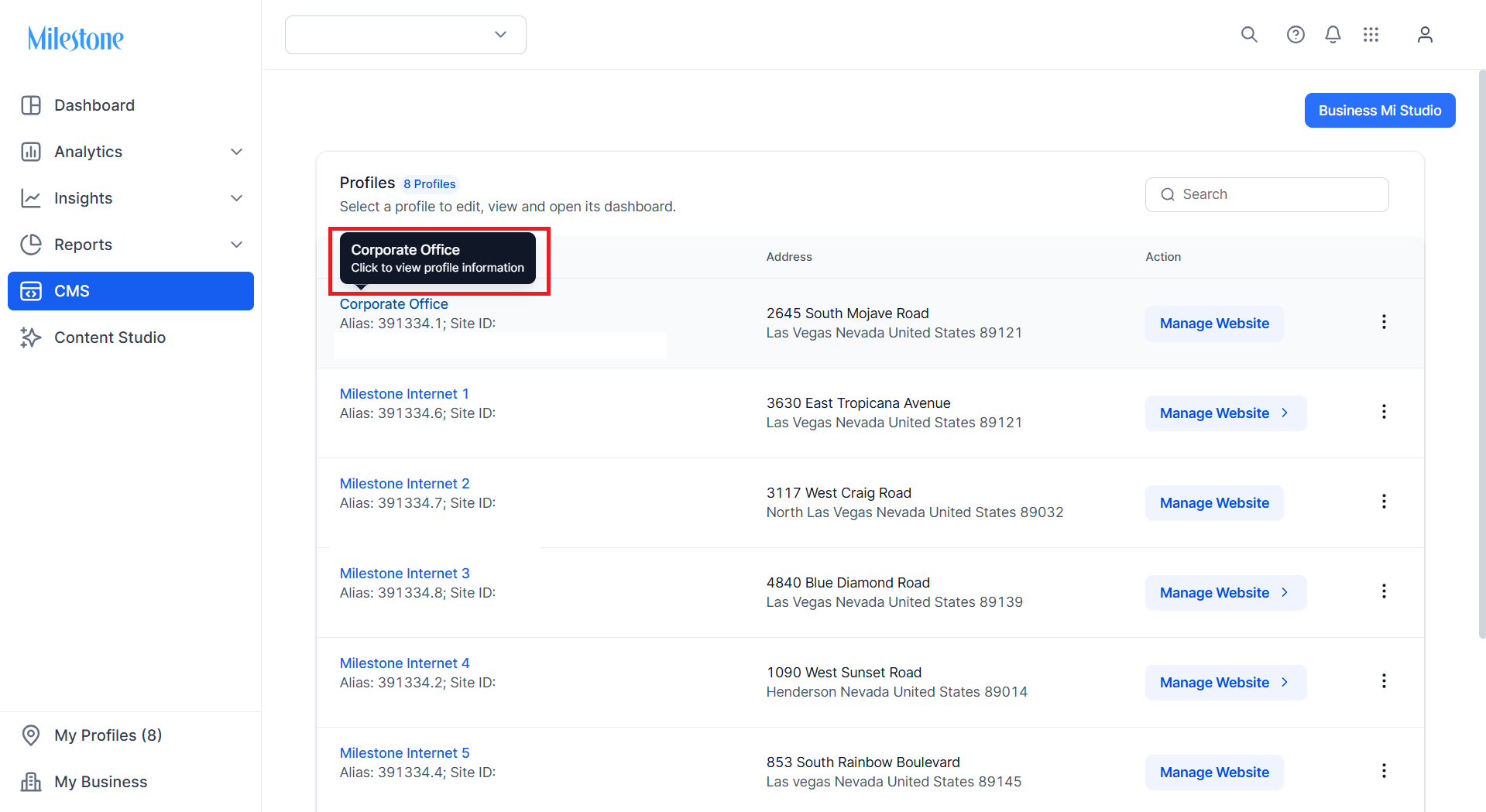
Task: Click address 3117 West Craig Road
Action: (x=839, y=493)
